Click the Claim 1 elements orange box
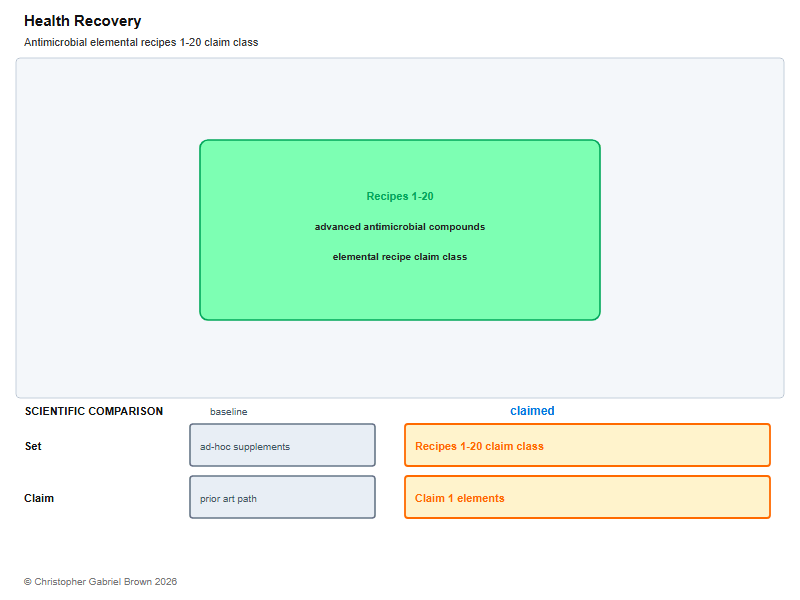800x600 pixels. coord(587,497)
